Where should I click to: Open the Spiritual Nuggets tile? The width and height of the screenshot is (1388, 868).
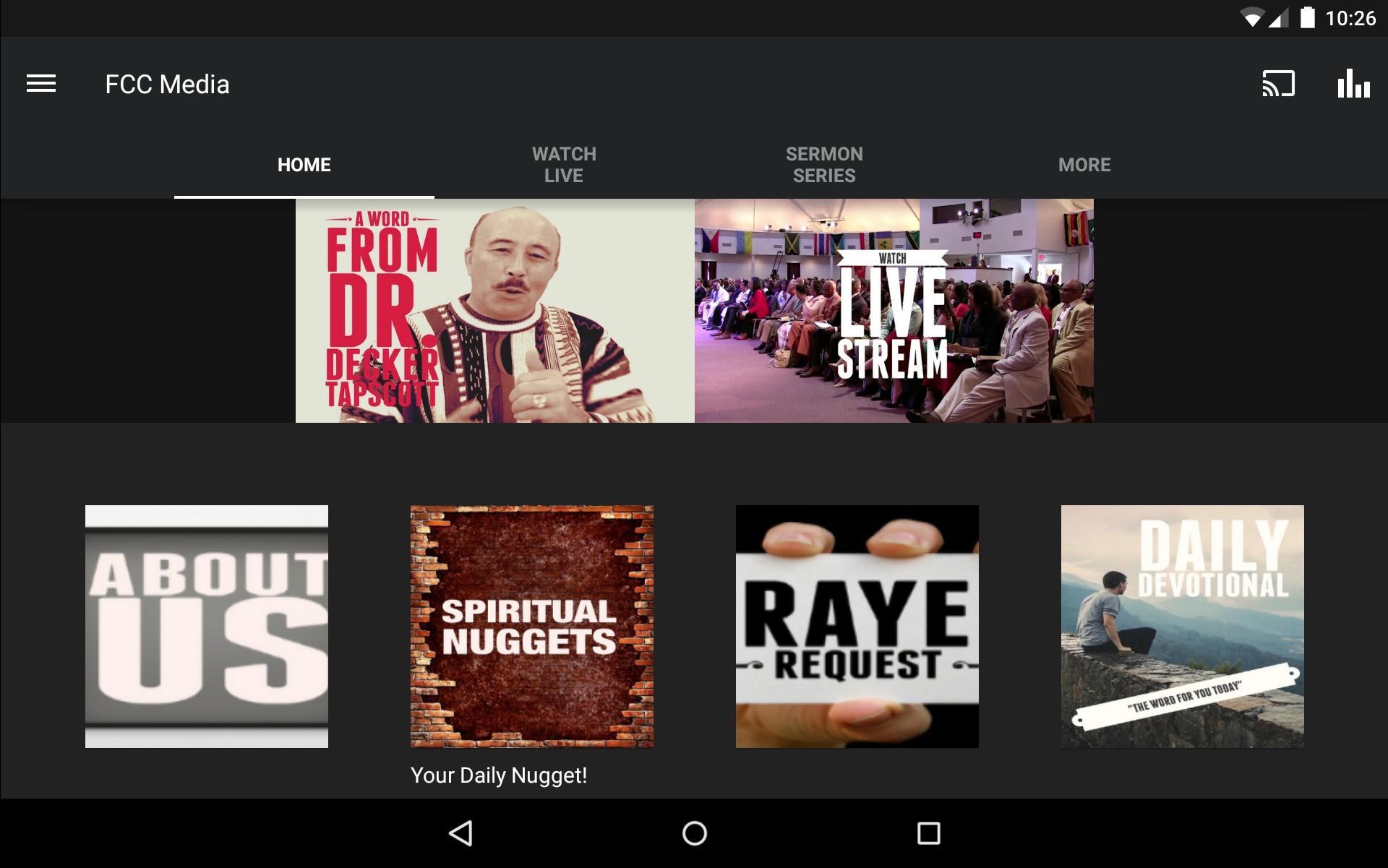(532, 627)
